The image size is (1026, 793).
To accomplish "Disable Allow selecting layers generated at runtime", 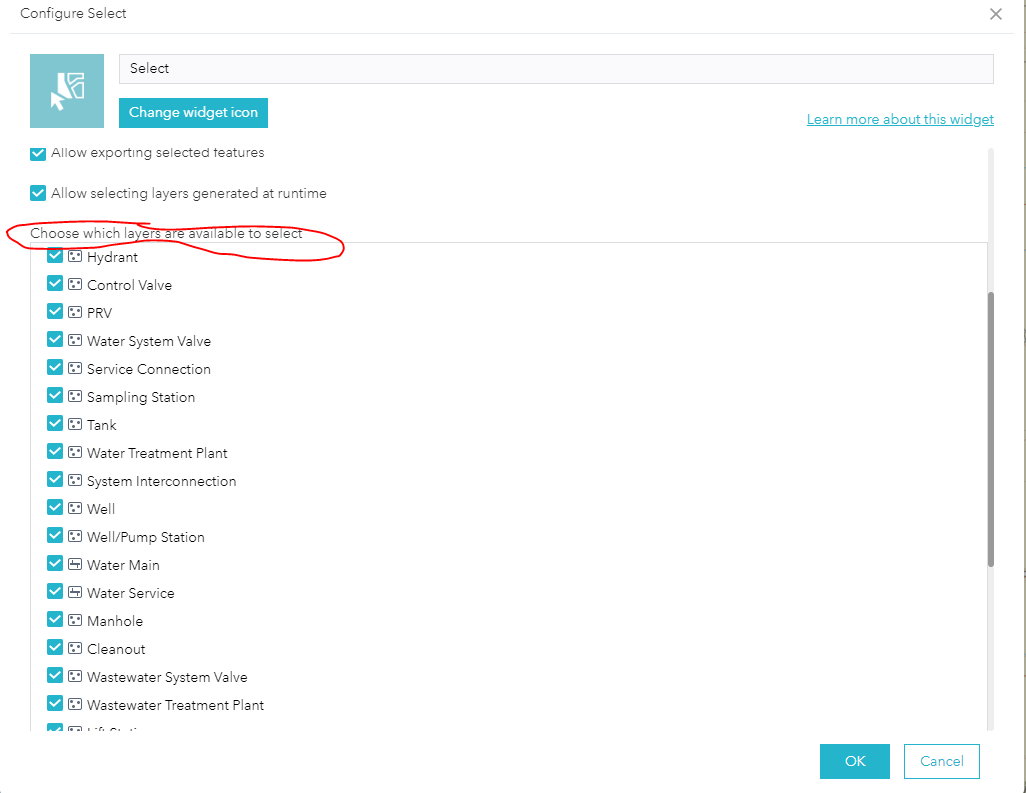I will [x=37, y=192].
